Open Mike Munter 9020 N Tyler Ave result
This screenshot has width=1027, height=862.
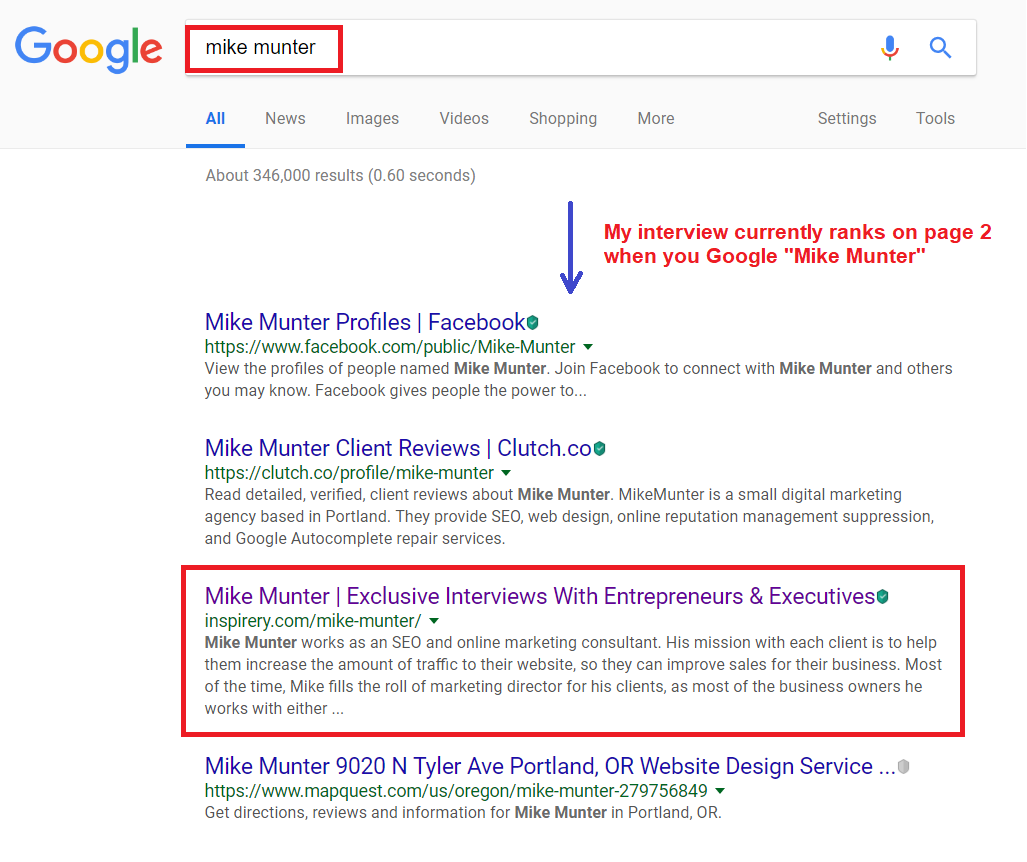(x=550, y=766)
